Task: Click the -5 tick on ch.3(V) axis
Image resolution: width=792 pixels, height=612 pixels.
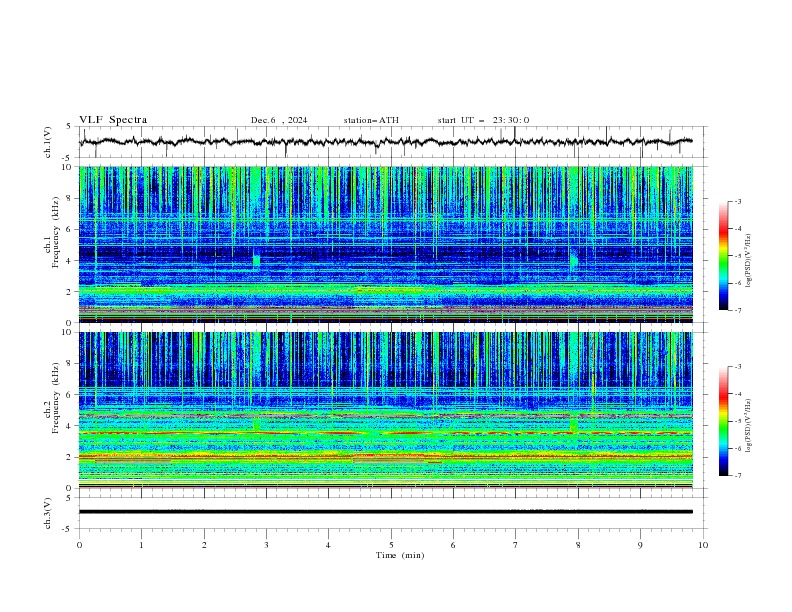Action: pos(68,529)
